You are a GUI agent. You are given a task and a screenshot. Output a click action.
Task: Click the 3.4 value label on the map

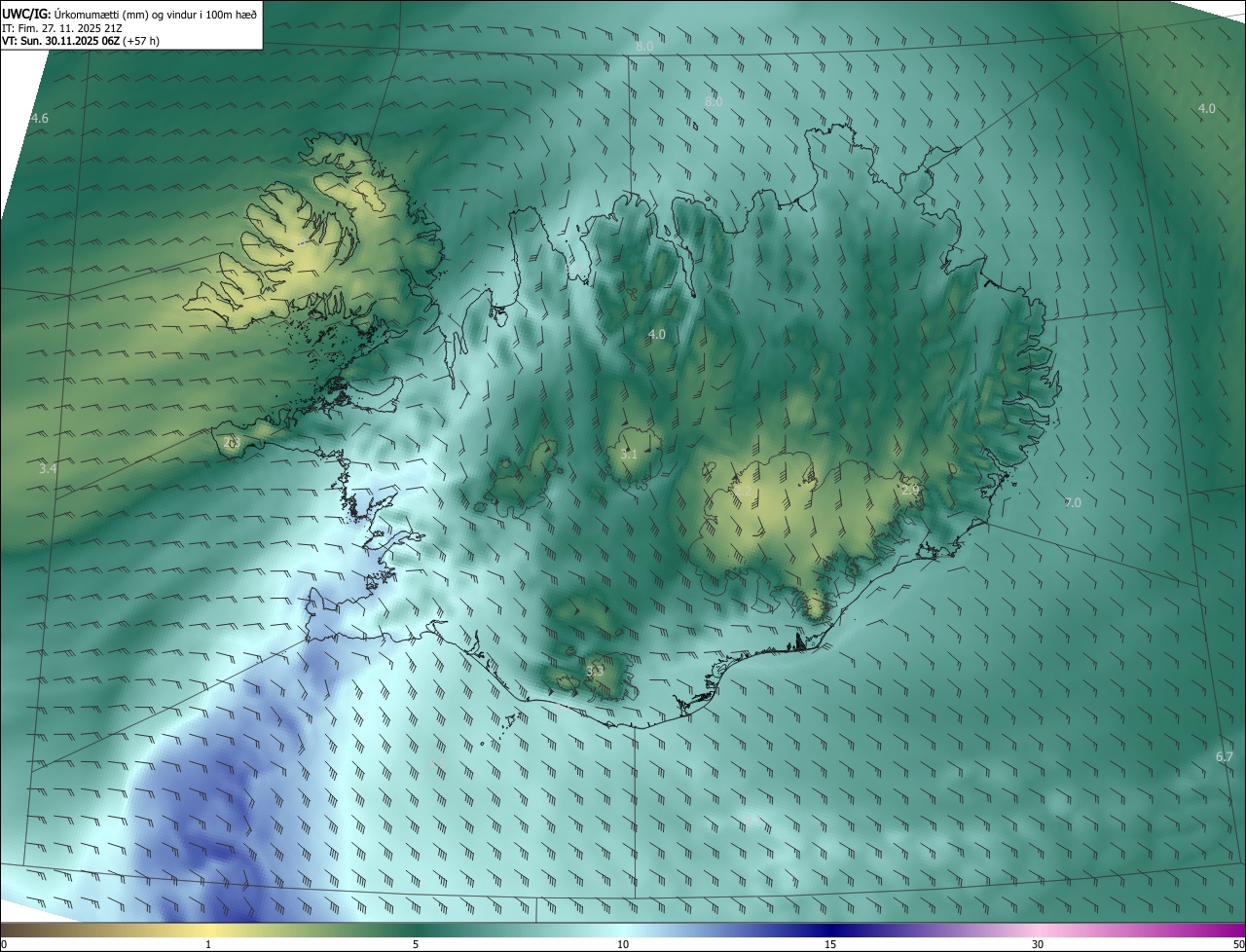click(48, 469)
